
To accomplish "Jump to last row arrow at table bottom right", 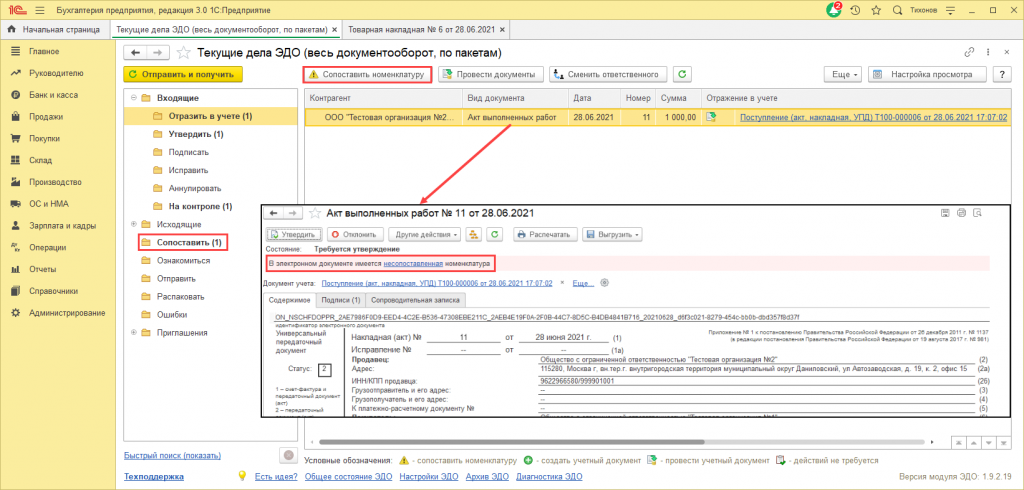I will [1005, 442].
